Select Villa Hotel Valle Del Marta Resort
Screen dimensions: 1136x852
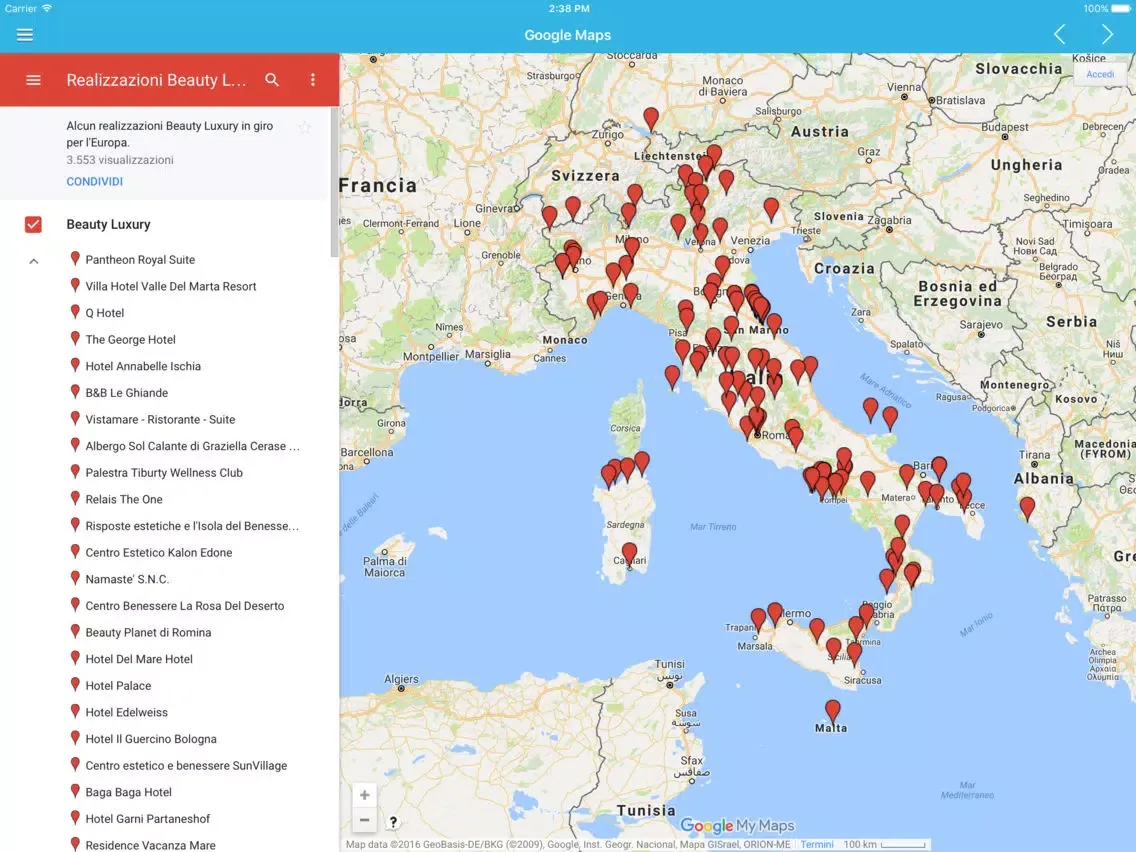click(x=171, y=286)
